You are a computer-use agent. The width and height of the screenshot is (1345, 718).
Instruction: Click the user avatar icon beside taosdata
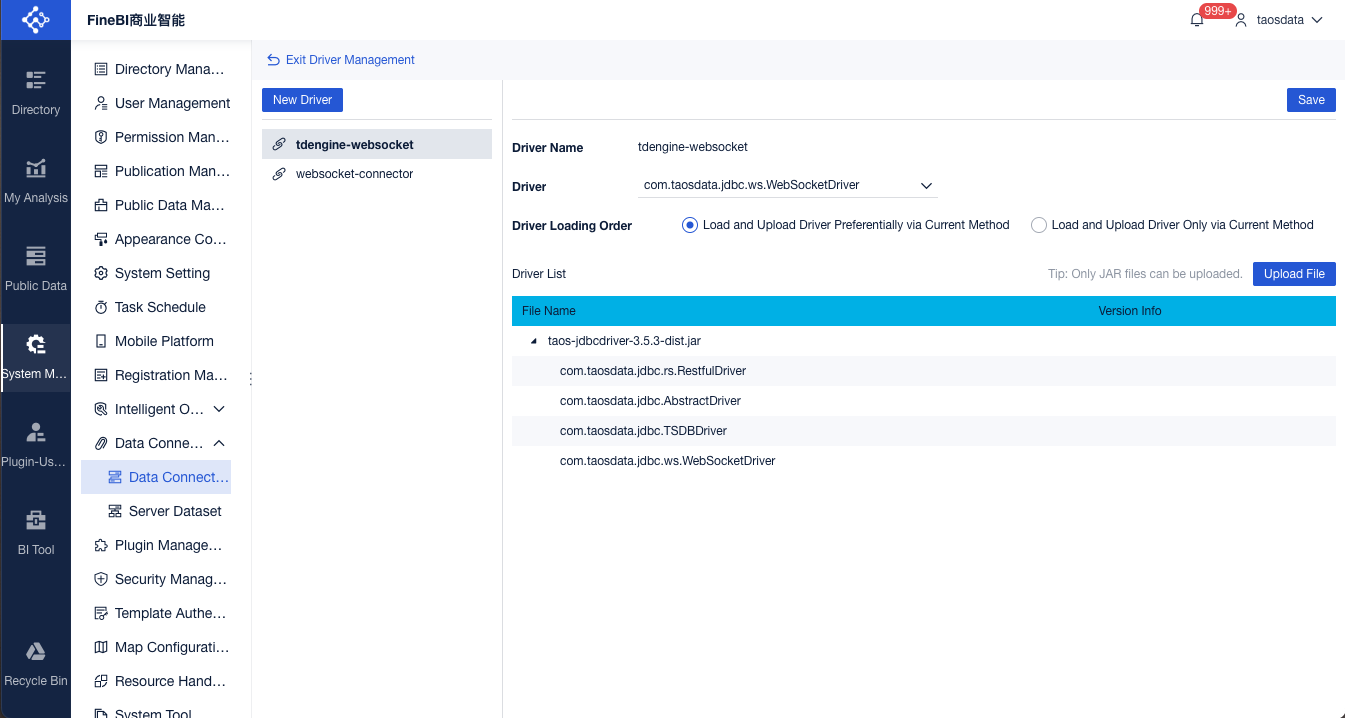(1241, 20)
